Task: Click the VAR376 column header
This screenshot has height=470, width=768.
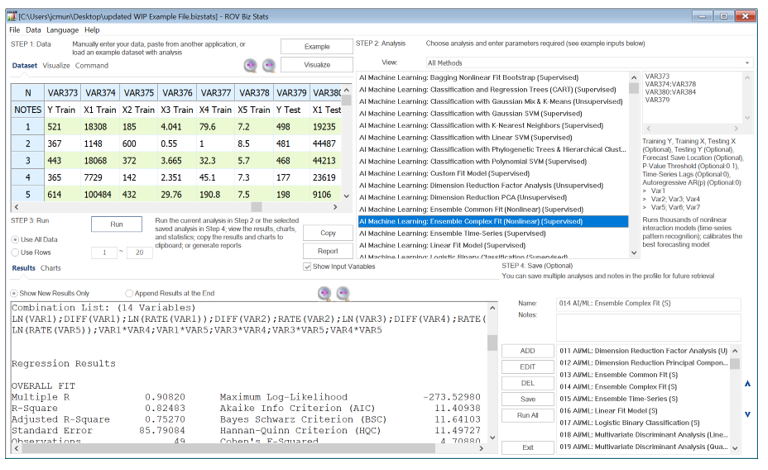Action: pyautogui.click(x=177, y=93)
